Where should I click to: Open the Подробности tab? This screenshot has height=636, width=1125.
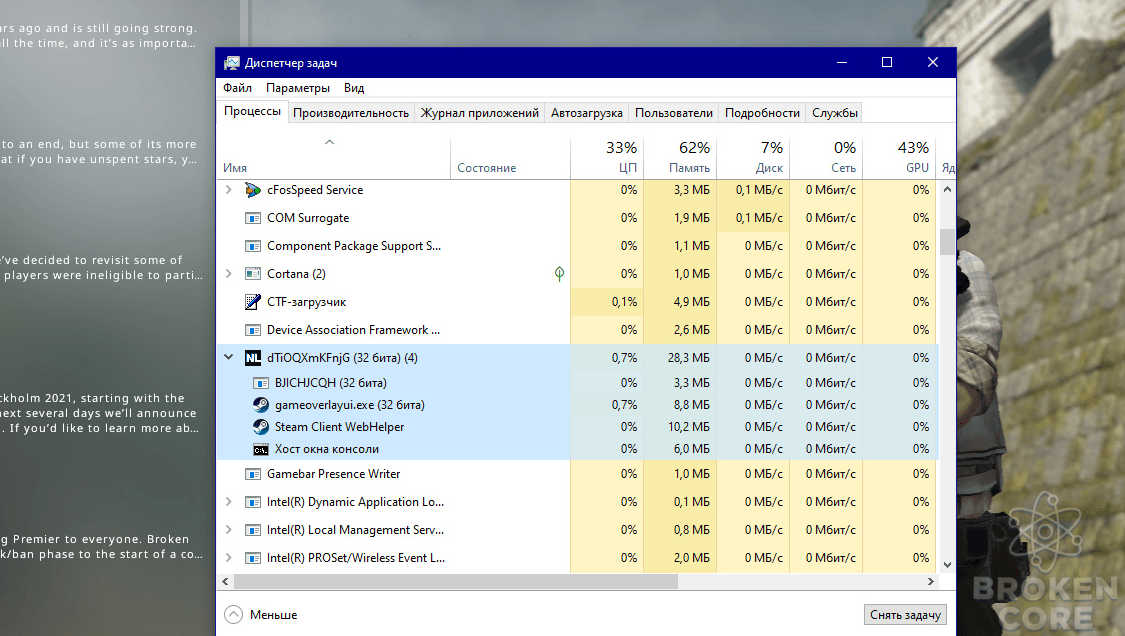762,113
